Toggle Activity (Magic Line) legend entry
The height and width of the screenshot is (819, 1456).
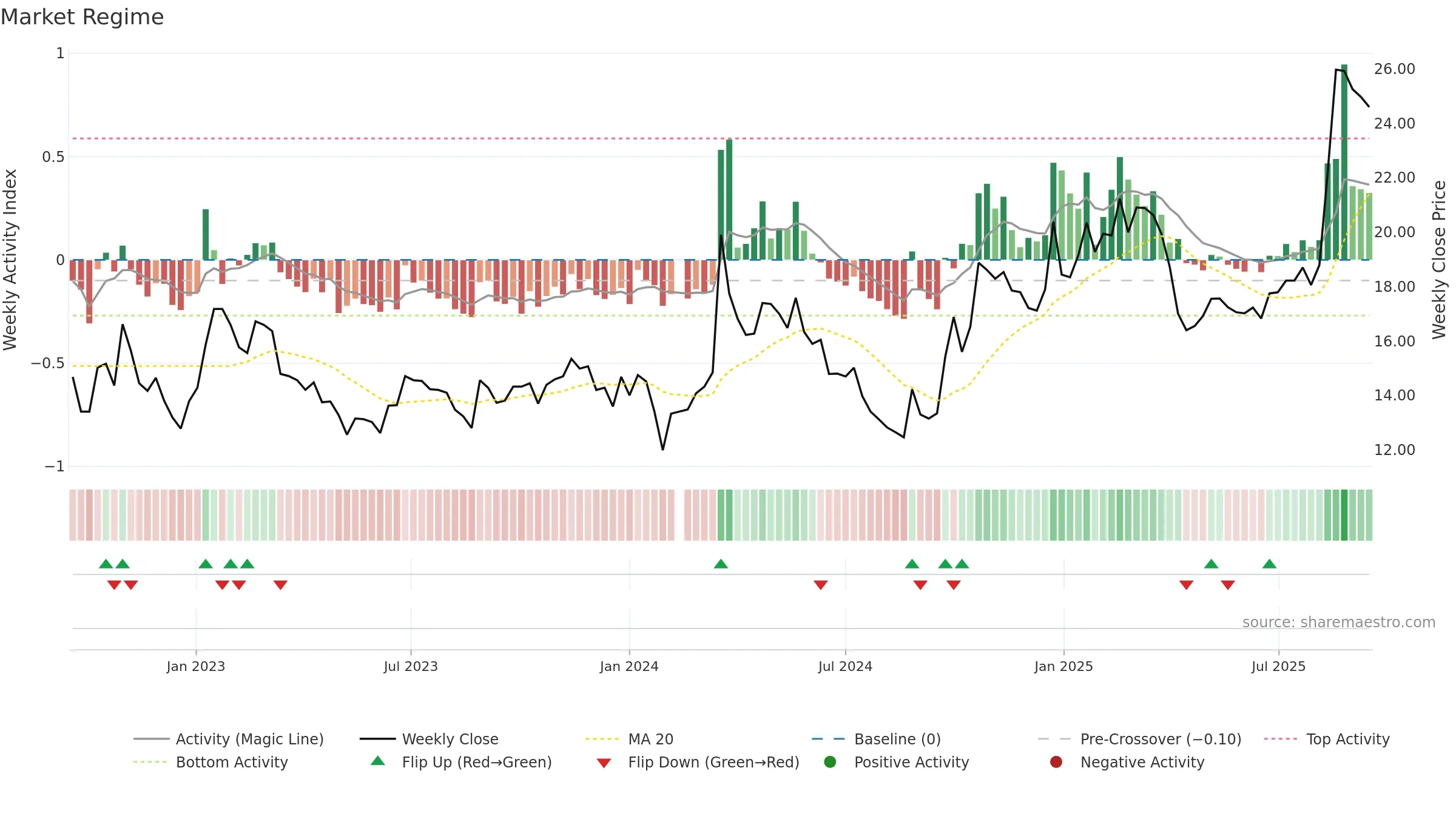pos(229,739)
